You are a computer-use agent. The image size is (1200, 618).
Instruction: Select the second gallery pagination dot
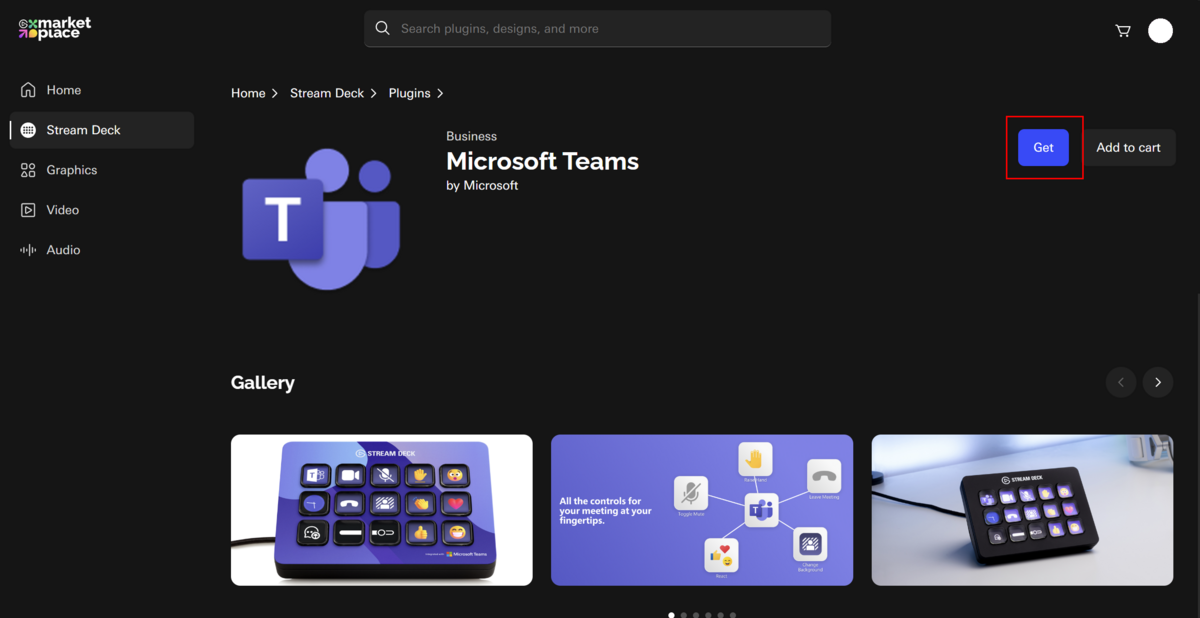click(684, 615)
